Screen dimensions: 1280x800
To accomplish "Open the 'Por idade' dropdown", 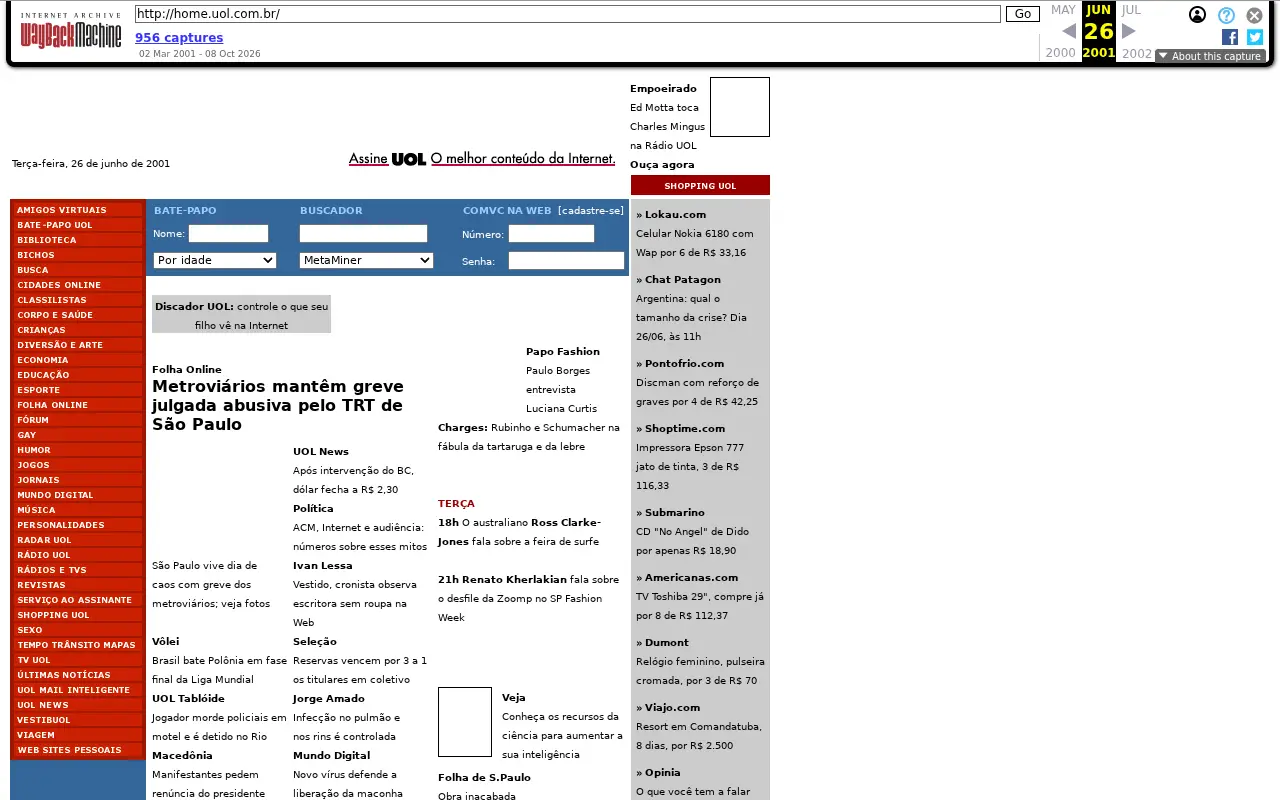I will point(215,260).
